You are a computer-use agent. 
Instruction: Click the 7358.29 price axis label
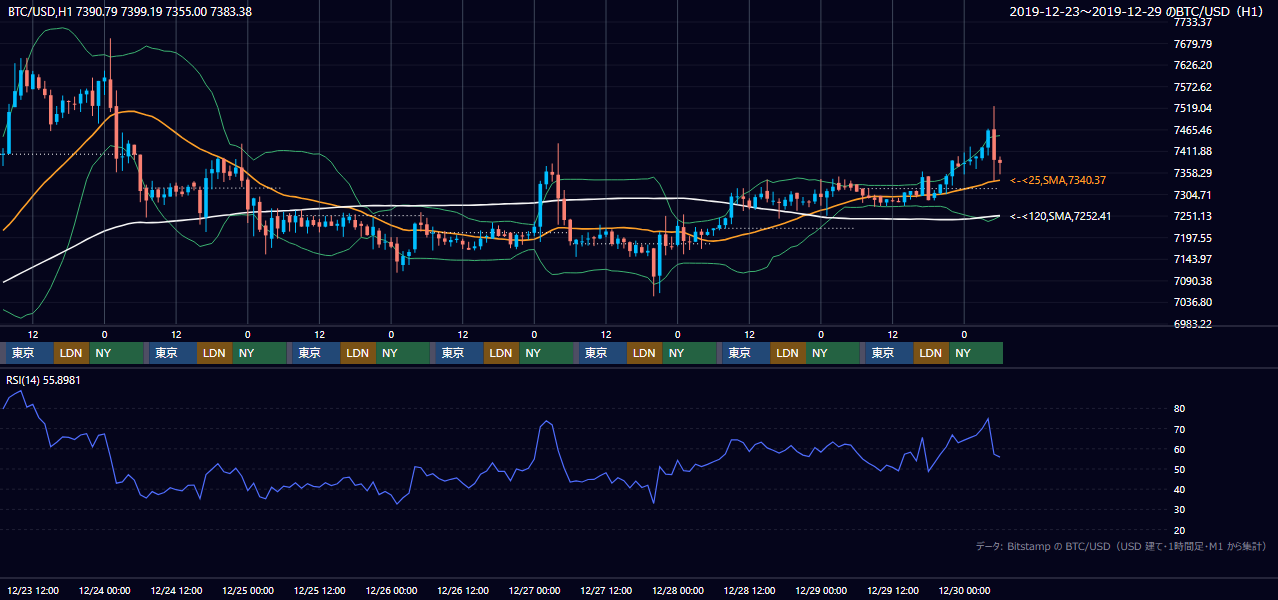(1192, 173)
